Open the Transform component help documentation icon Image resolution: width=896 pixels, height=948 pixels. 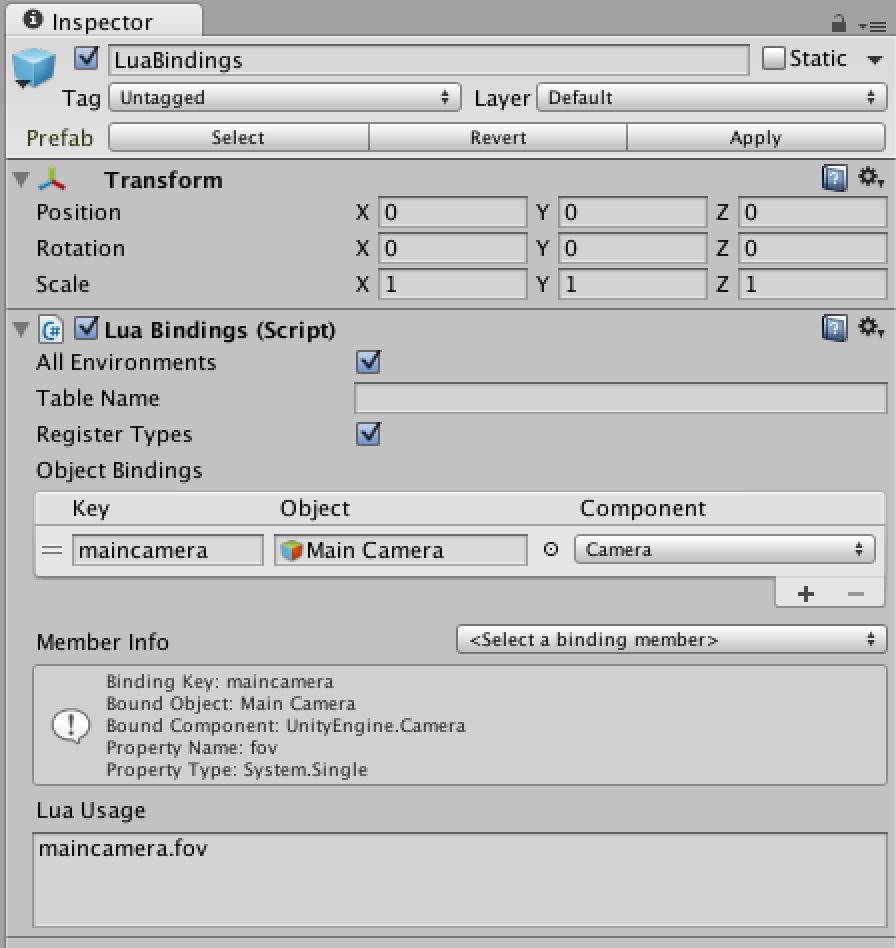(836, 177)
